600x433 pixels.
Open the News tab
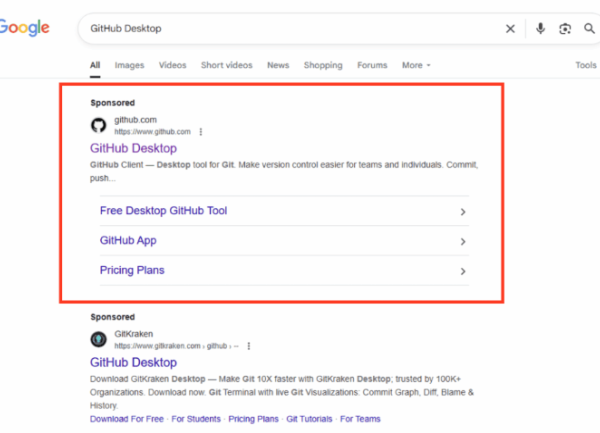[x=278, y=65]
